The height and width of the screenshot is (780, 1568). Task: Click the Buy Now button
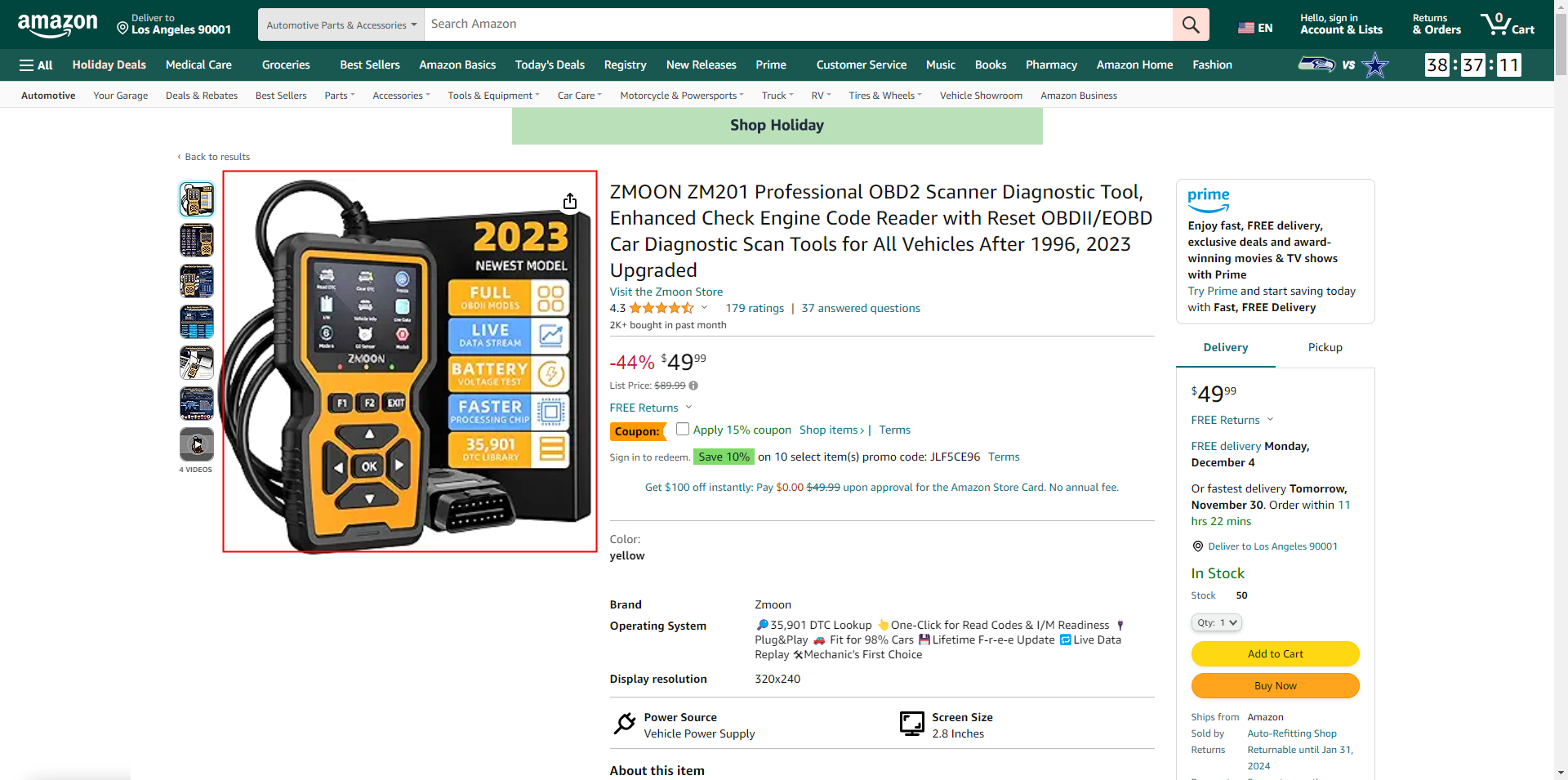tap(1275, 685)
